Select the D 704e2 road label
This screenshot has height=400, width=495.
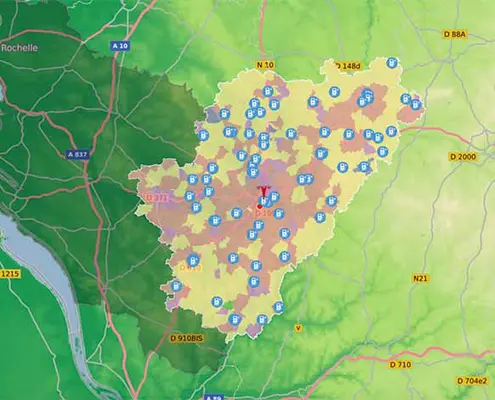(x=472, y=381)
